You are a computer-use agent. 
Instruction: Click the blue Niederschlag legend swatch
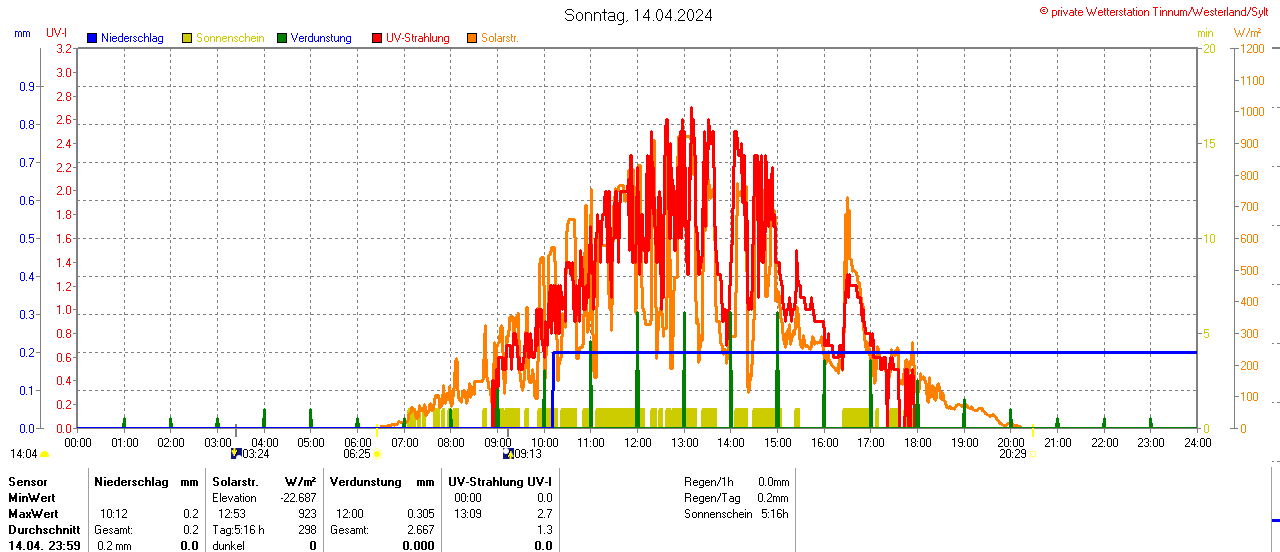[x=93, y=38]
